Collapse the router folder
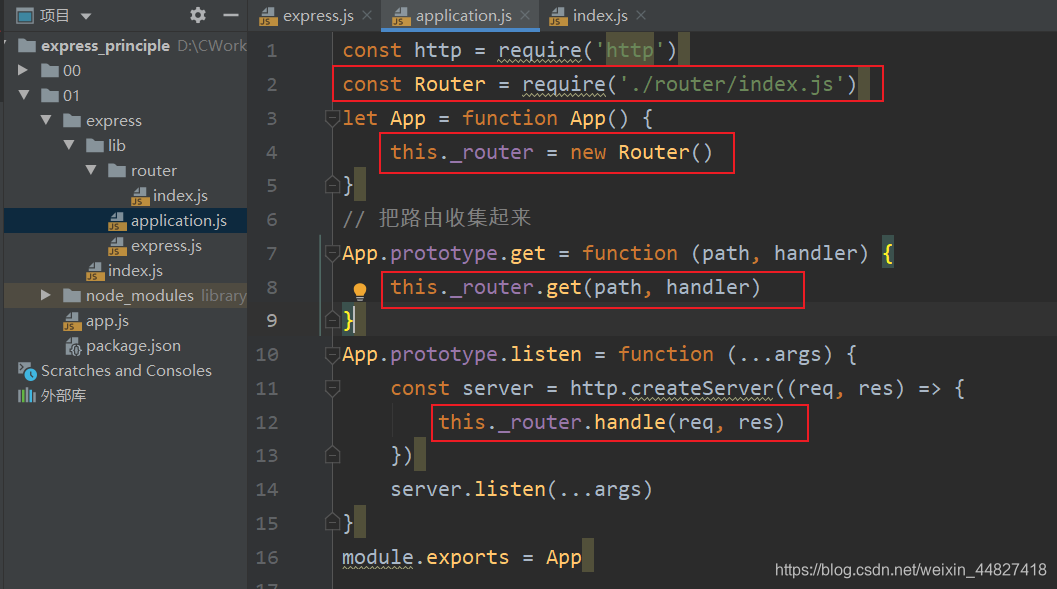This screenshot has width=1057, height=589. coord(91,170)
